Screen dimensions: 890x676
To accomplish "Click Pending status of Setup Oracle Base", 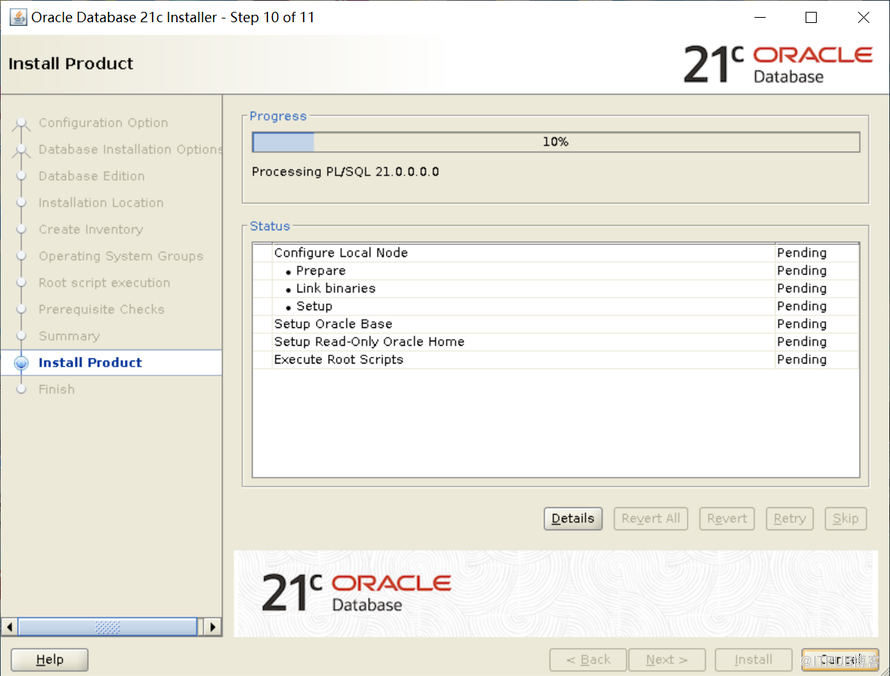I will (x=801, y=324).
